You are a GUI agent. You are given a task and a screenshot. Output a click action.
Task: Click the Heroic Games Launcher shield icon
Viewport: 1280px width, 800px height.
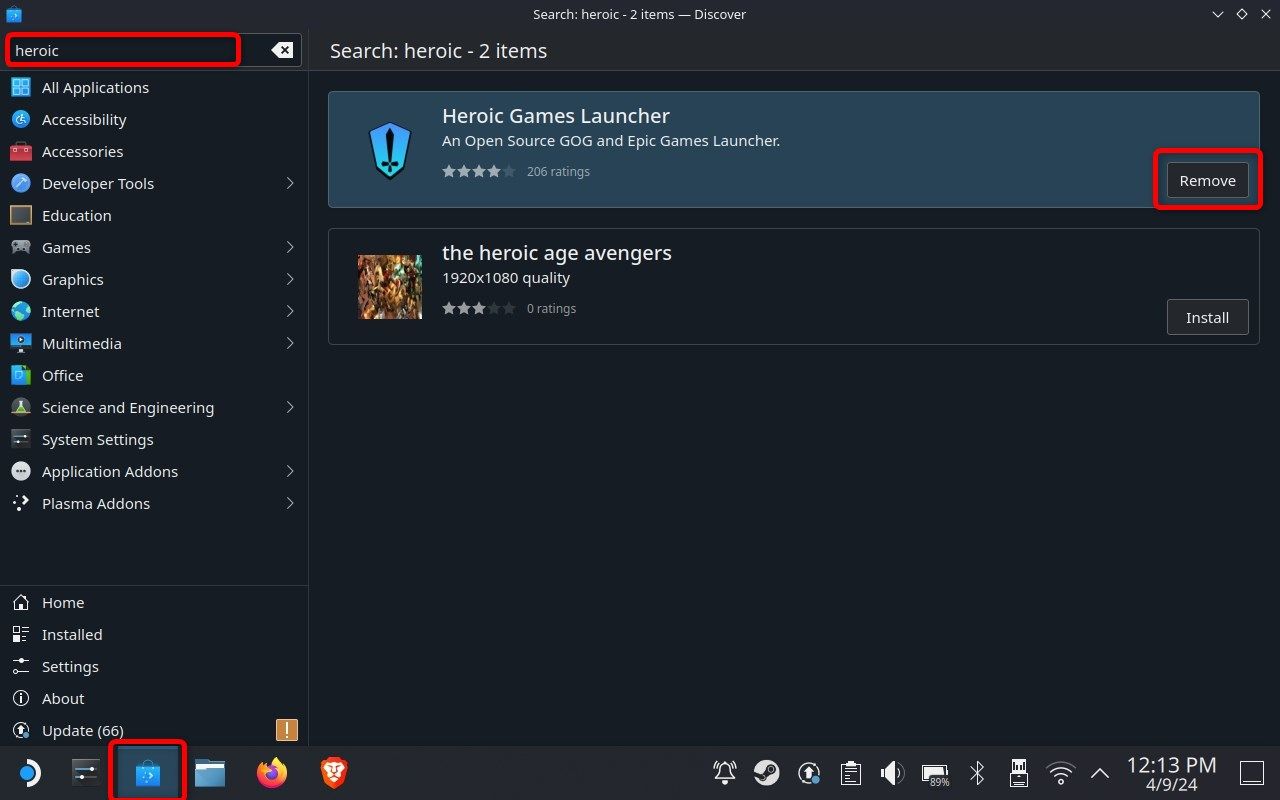coord(390,149)
